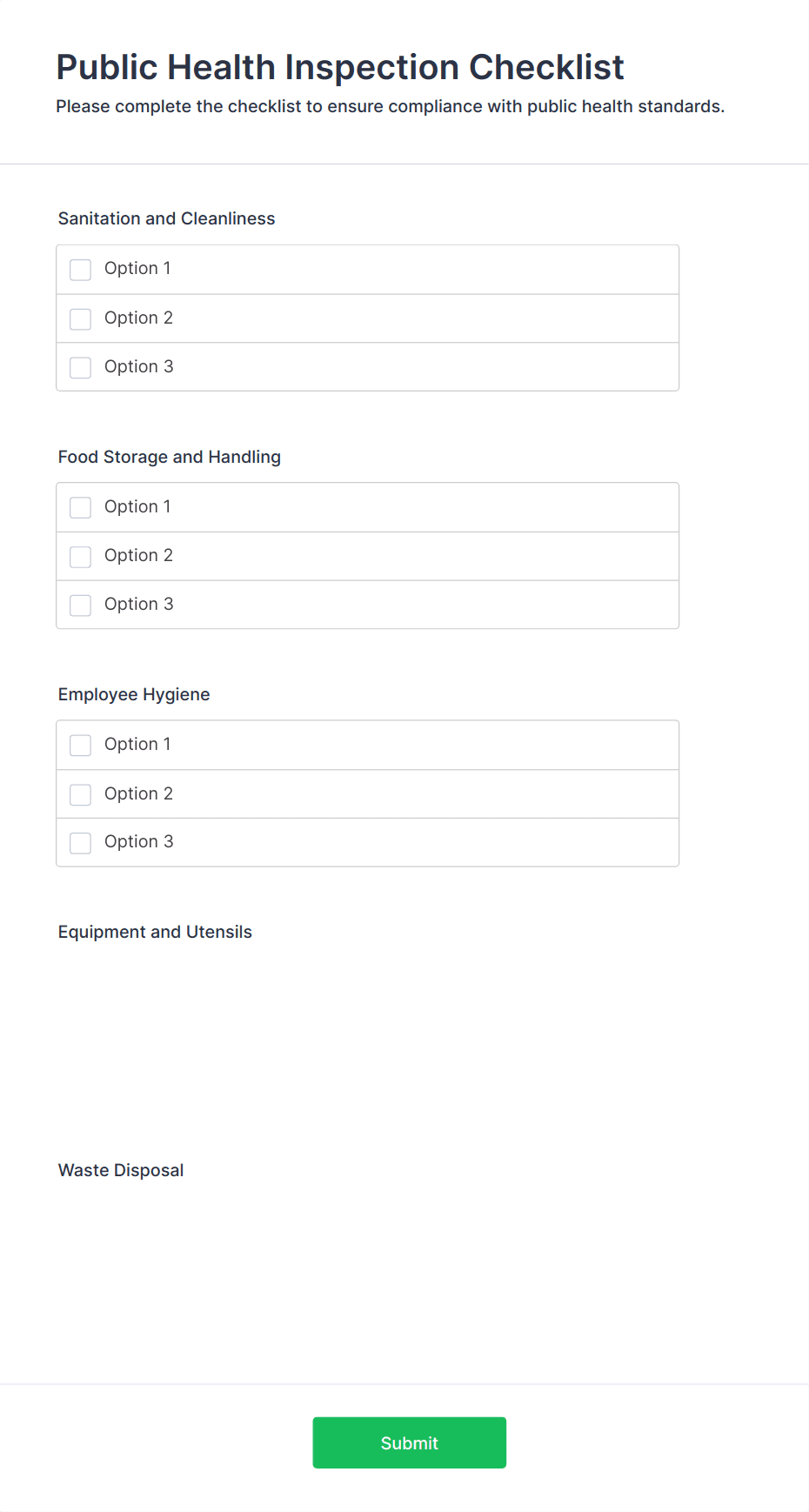The width and height of the screenshot is (809, 1512).
Task: Check Option 2 under Sanitation and Cleanliness
Action: pos(80,318)
